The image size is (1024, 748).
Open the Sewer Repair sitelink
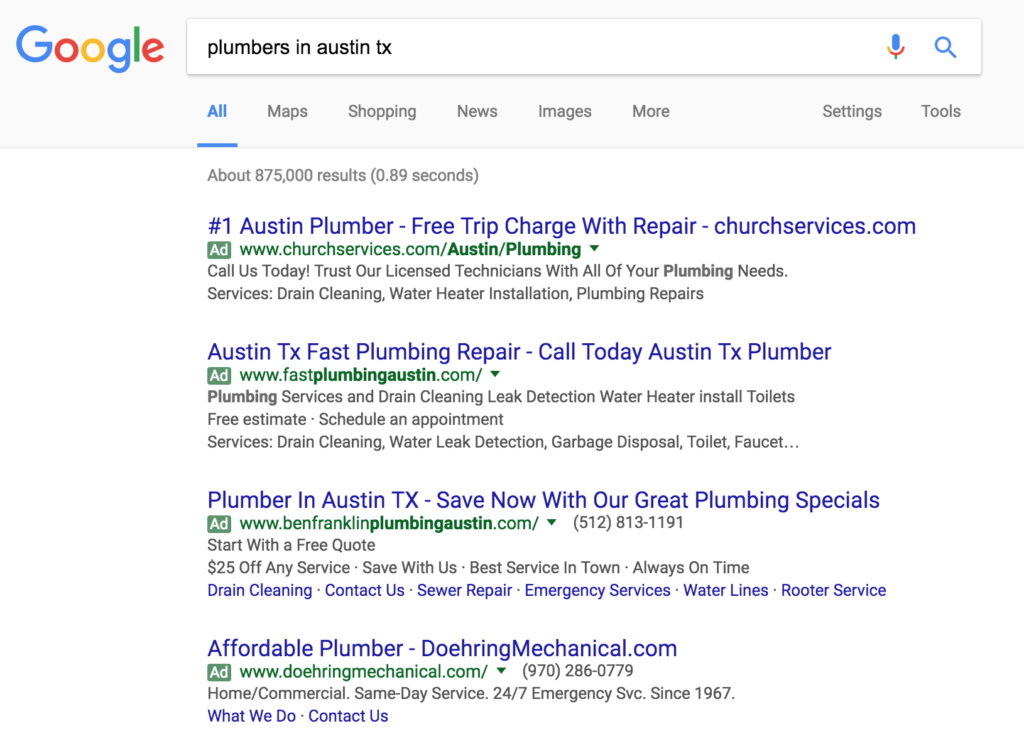[464, 591]
